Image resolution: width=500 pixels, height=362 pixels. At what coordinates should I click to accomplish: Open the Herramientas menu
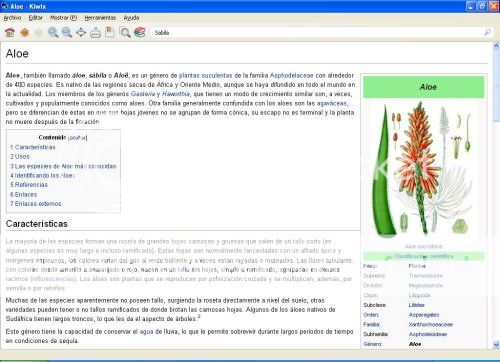tap(100, 18)
